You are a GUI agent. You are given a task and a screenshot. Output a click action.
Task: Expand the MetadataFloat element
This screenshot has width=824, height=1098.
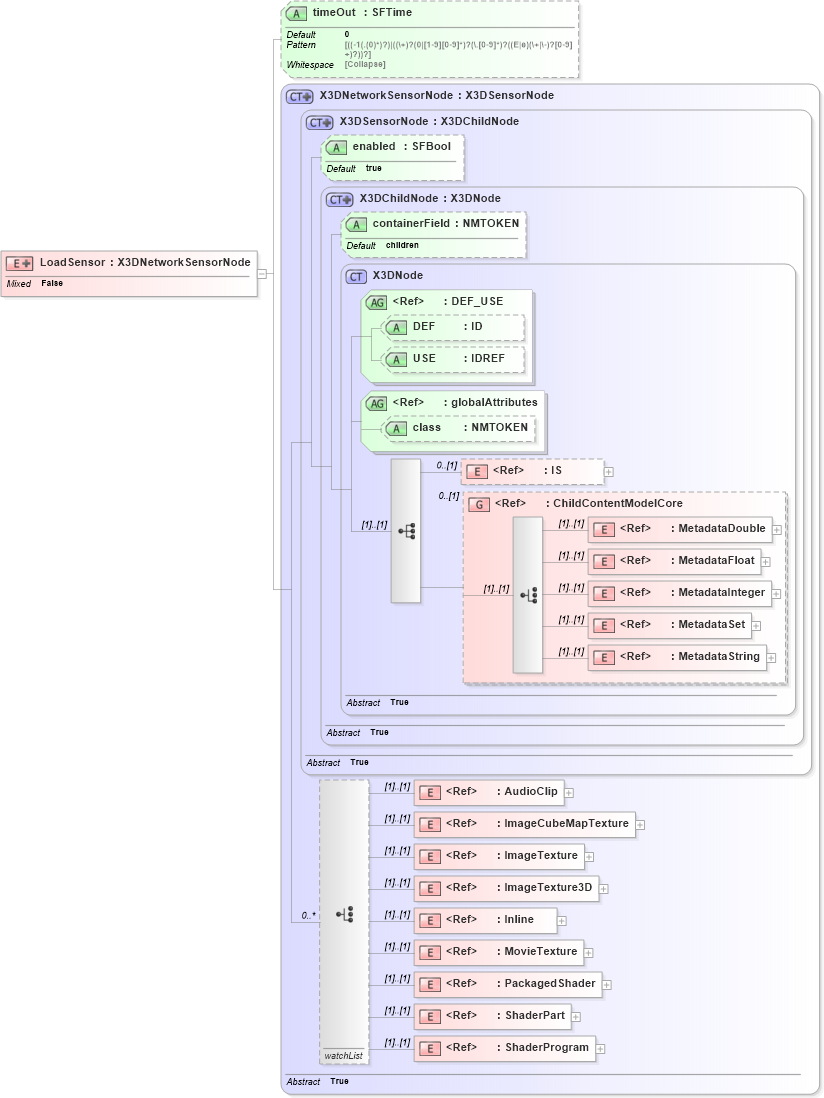coord(766,562)
